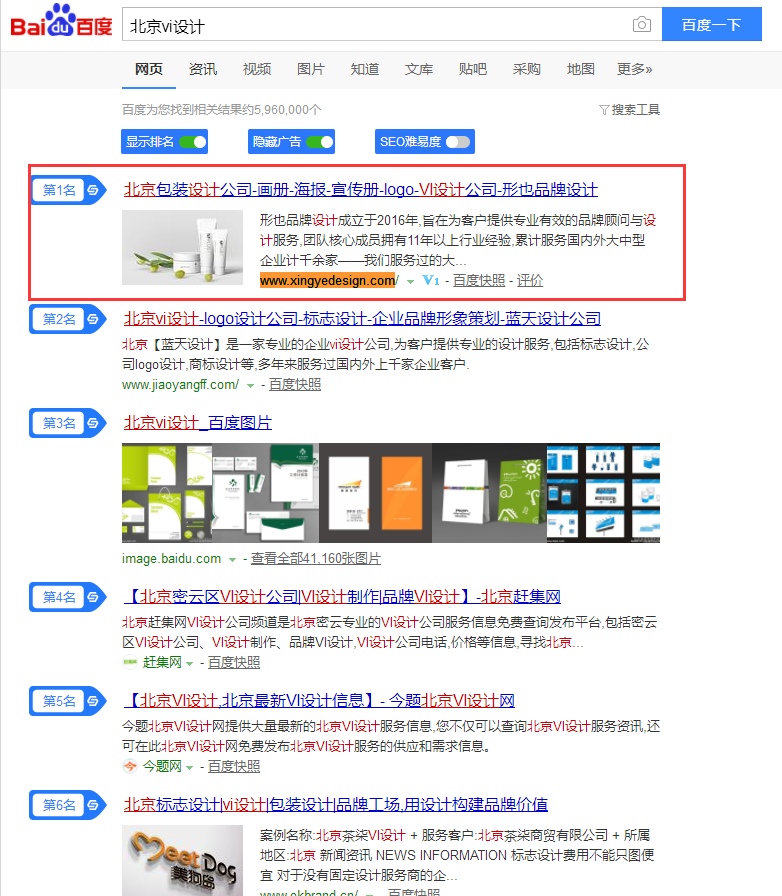The height and width of the screenshot is (896, 782).
Task: Click www.xingyedesign.com URL text
Action: pyautogui.click(x=329, y=281)
